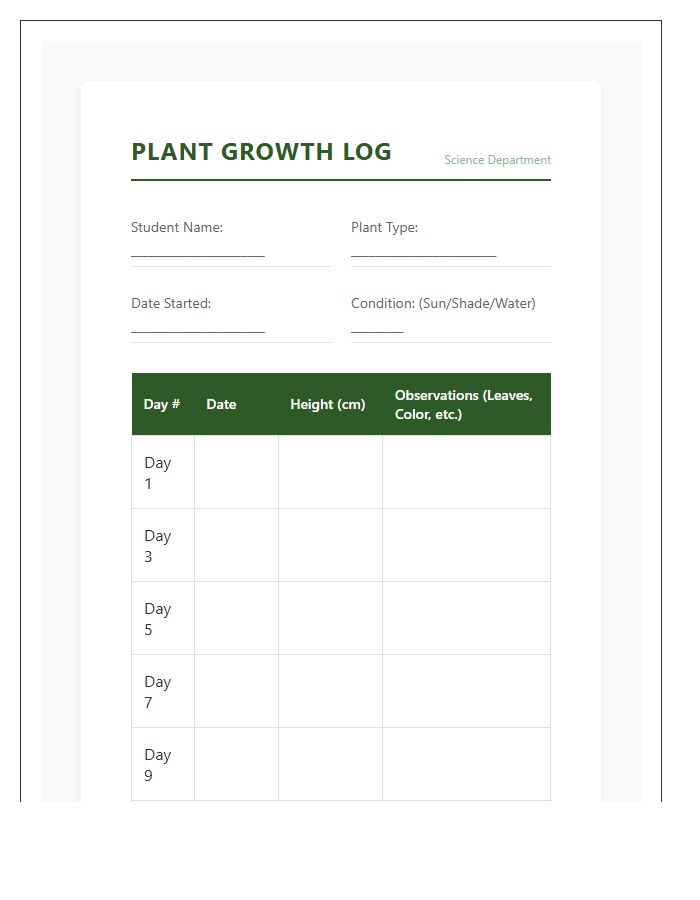Screen dimensions: 700x900
Task: Click the 'Height (cm)' column header
Action: pos(330,404)
